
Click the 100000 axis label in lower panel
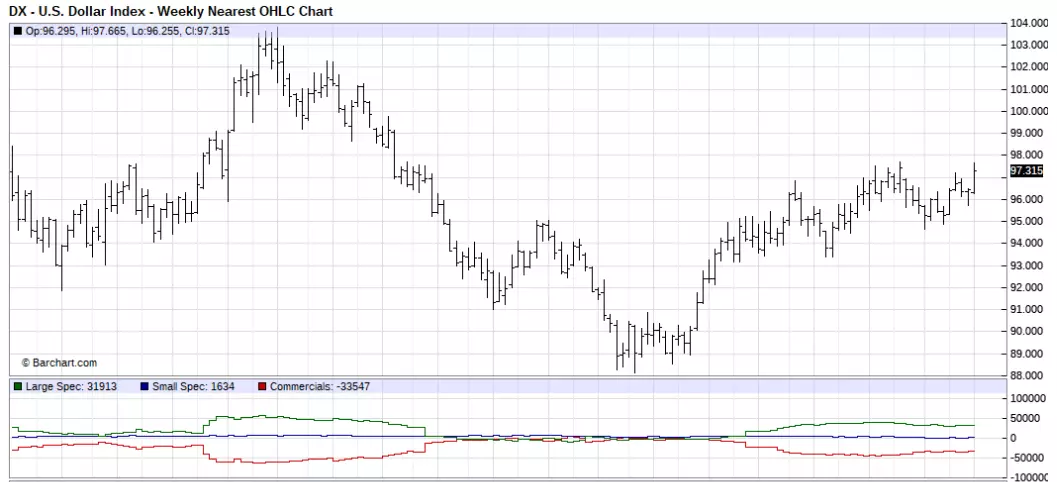coord(1029,398)
